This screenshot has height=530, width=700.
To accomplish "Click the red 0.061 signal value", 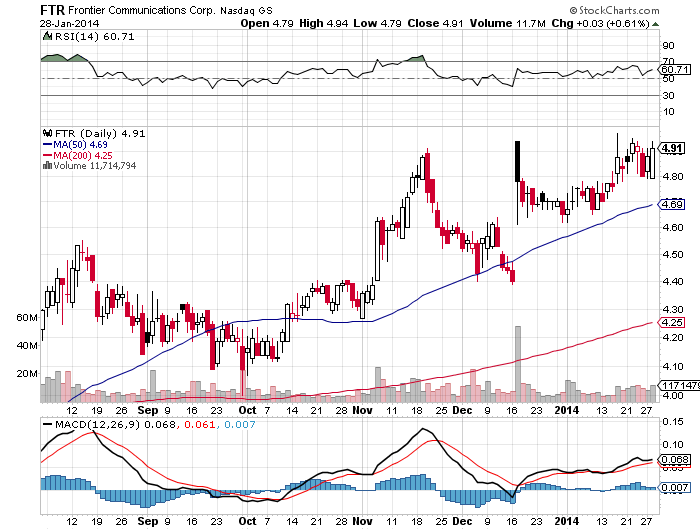I will tap(200, 425).
